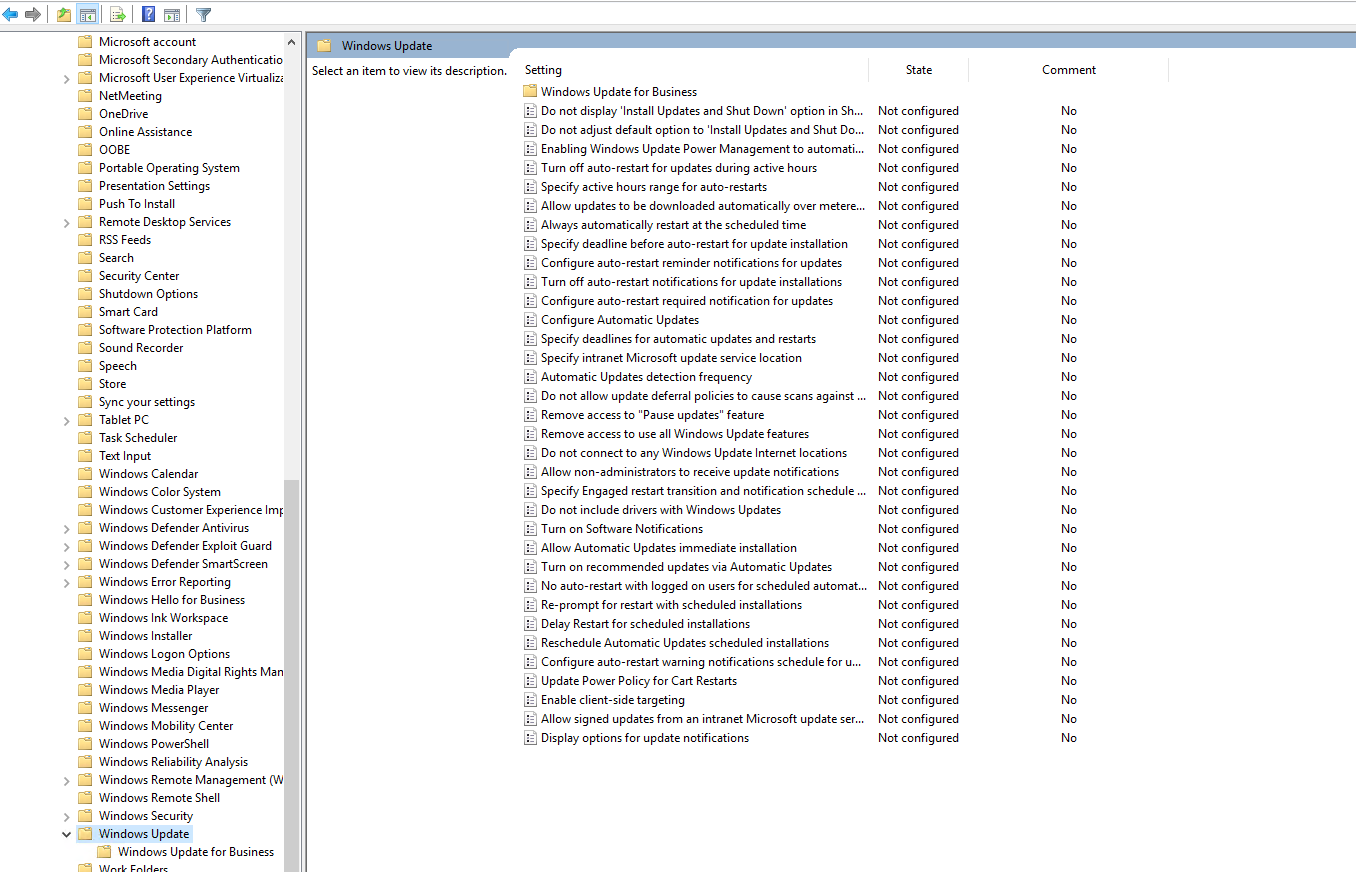The image size is (1356, 872).
Task: Click the tree scrollbar up arrow
Action: tap(292, 42)
